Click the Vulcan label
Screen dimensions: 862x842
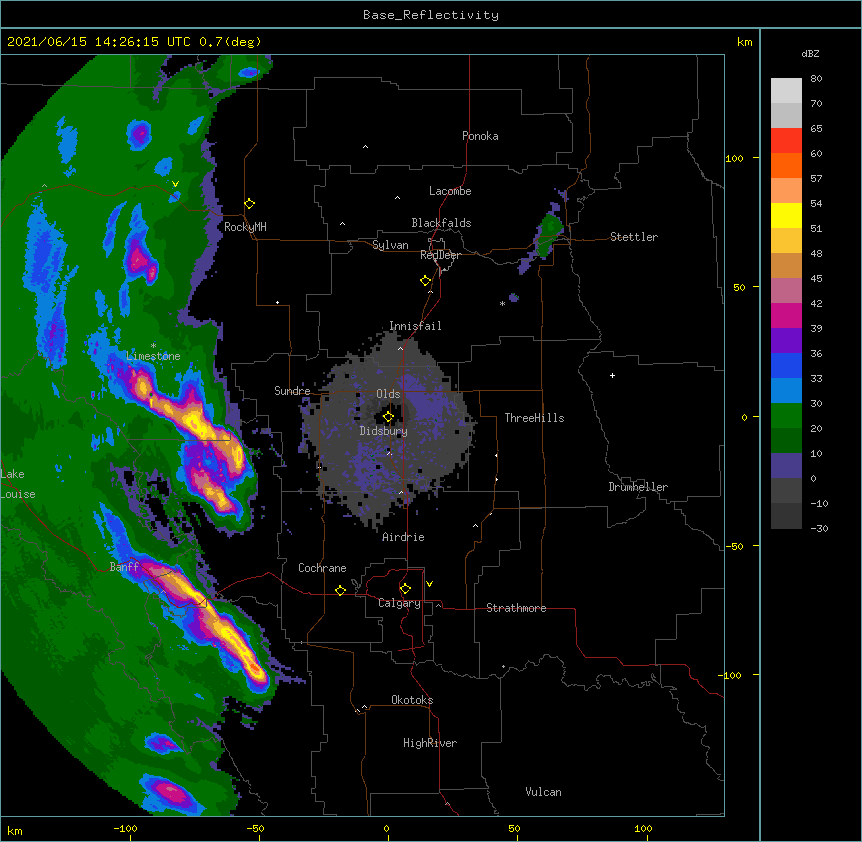tap(543, 792)
